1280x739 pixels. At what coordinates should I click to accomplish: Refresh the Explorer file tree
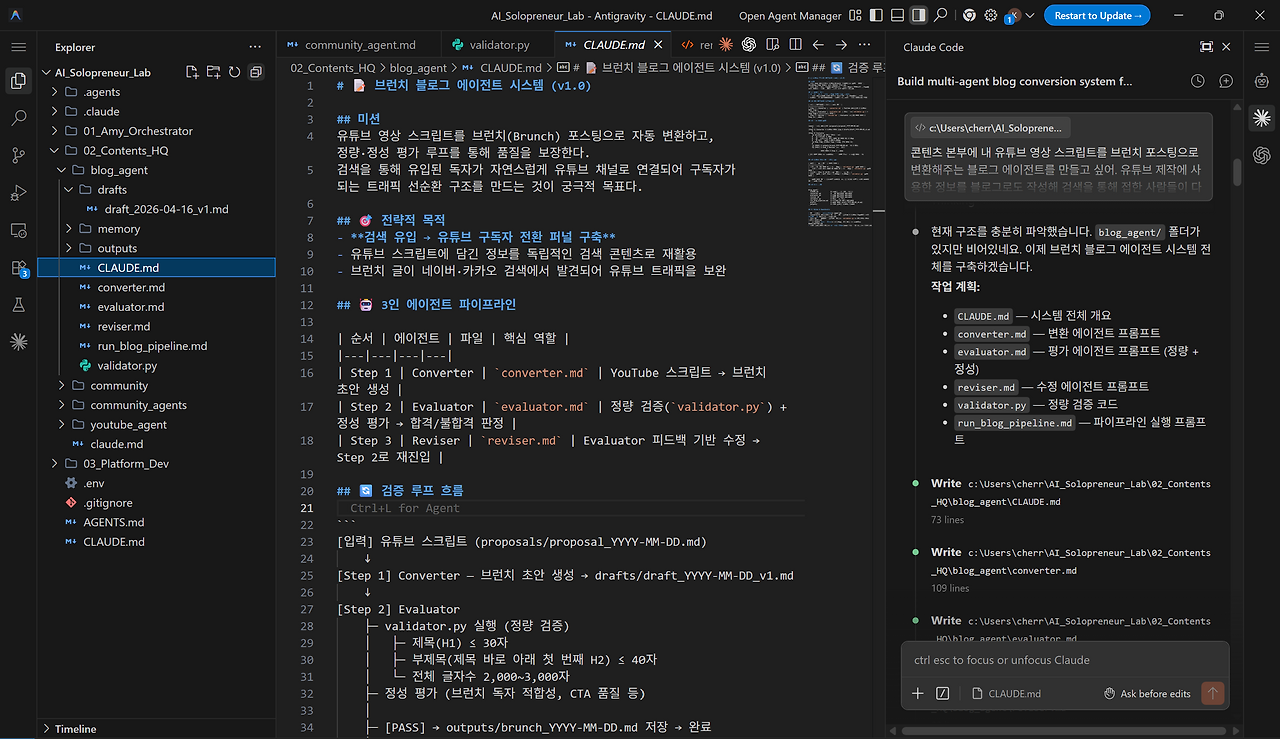click(x=234, y=72)
